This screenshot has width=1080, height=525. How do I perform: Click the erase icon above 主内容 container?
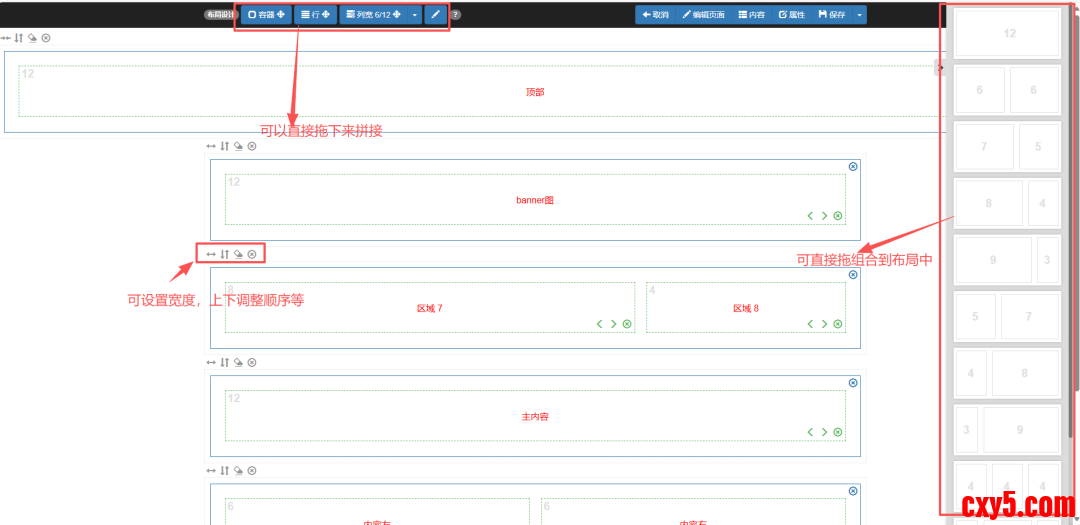[238, 362]
